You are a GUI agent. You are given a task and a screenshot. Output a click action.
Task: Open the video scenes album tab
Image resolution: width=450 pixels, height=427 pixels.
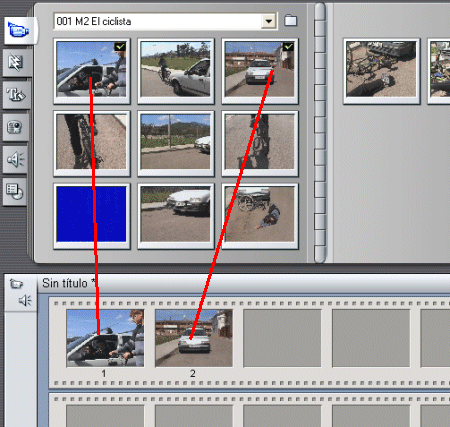(19, 30)
